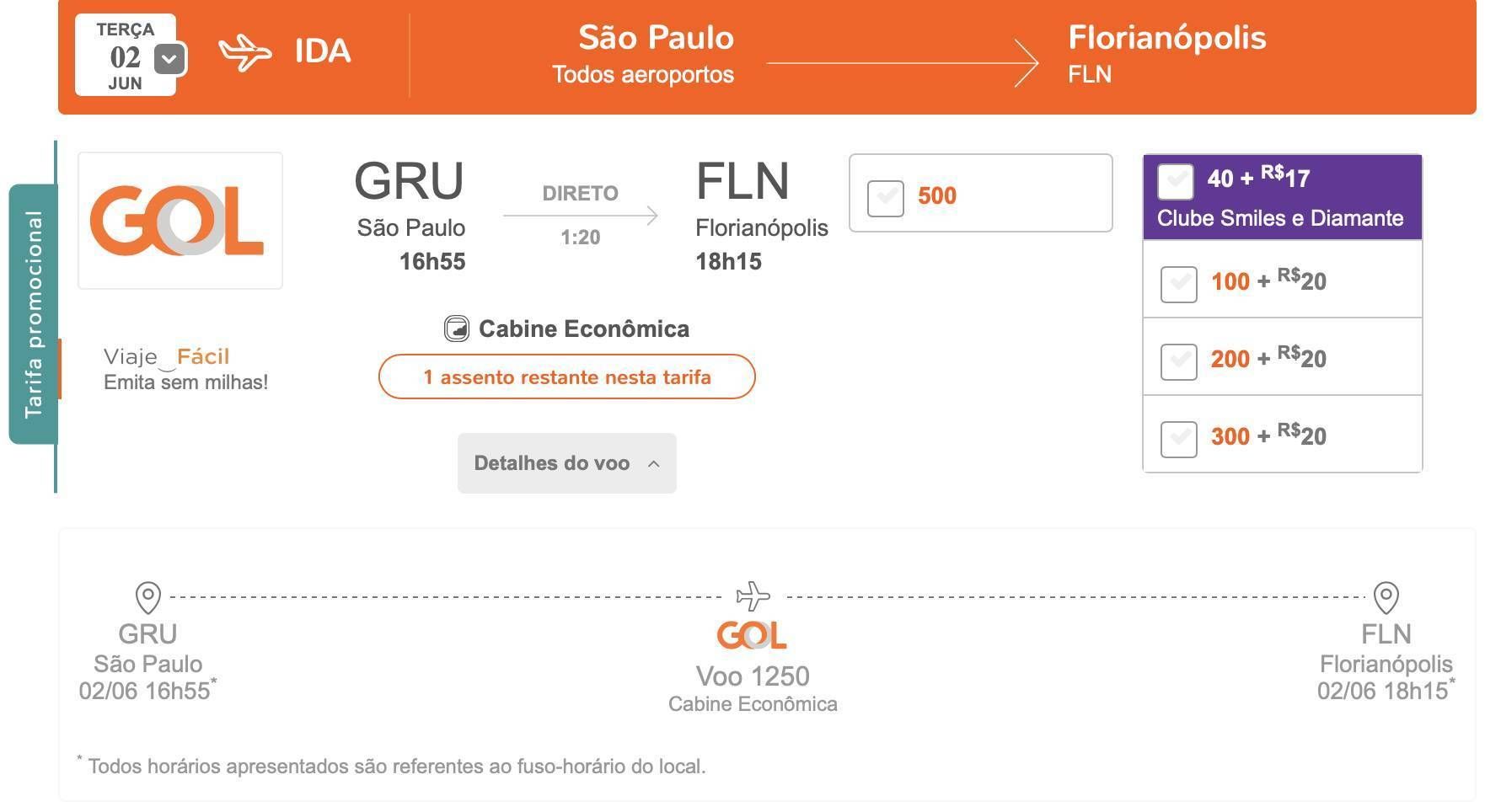
Task: Click the 1 assento restante nesta tarifa badge
Action: click(x=567, y=377)
